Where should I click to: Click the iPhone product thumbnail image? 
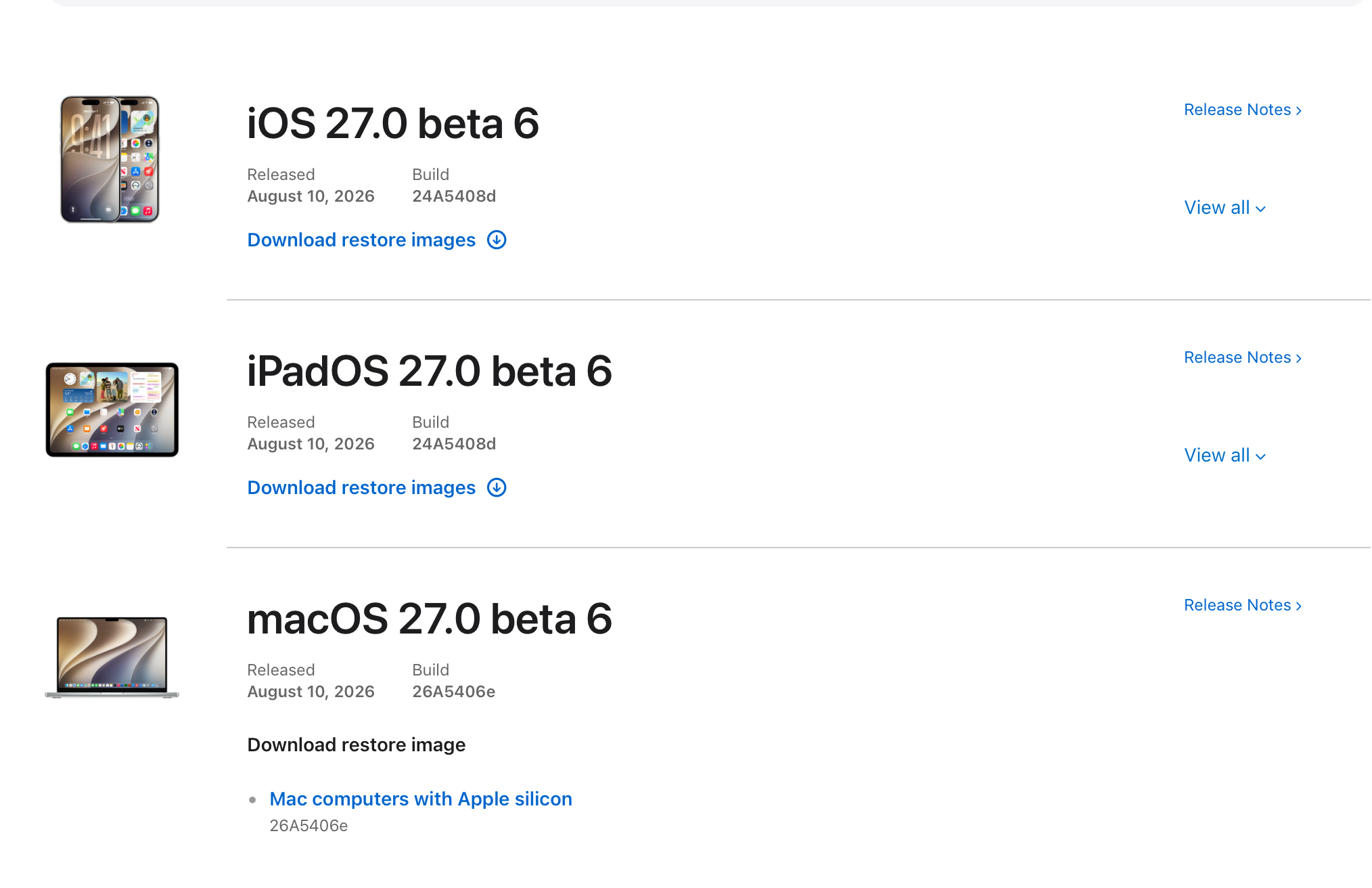[x=110, y=160]
